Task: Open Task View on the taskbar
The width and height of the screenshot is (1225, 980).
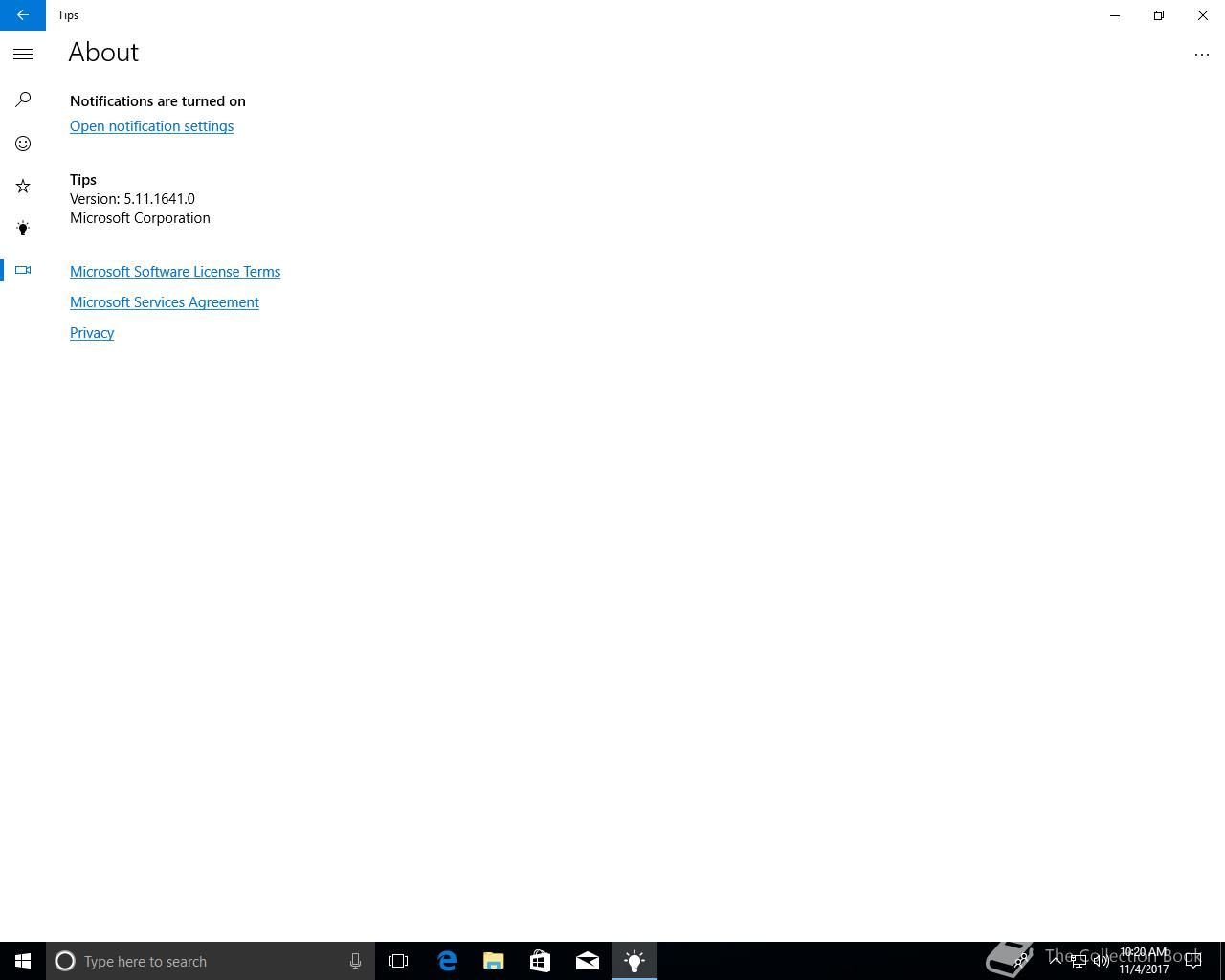Action: point(398,961)
